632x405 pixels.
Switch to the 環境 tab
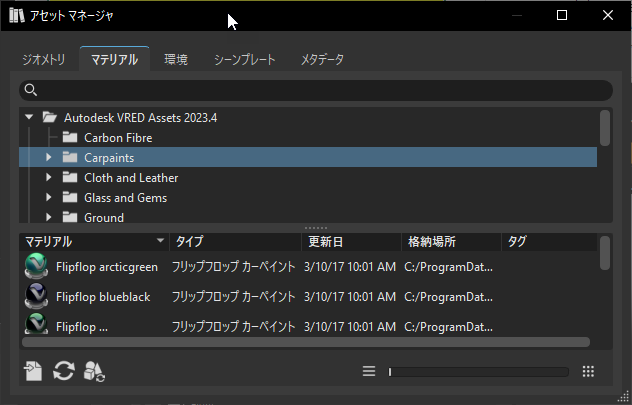click(176, 60)
